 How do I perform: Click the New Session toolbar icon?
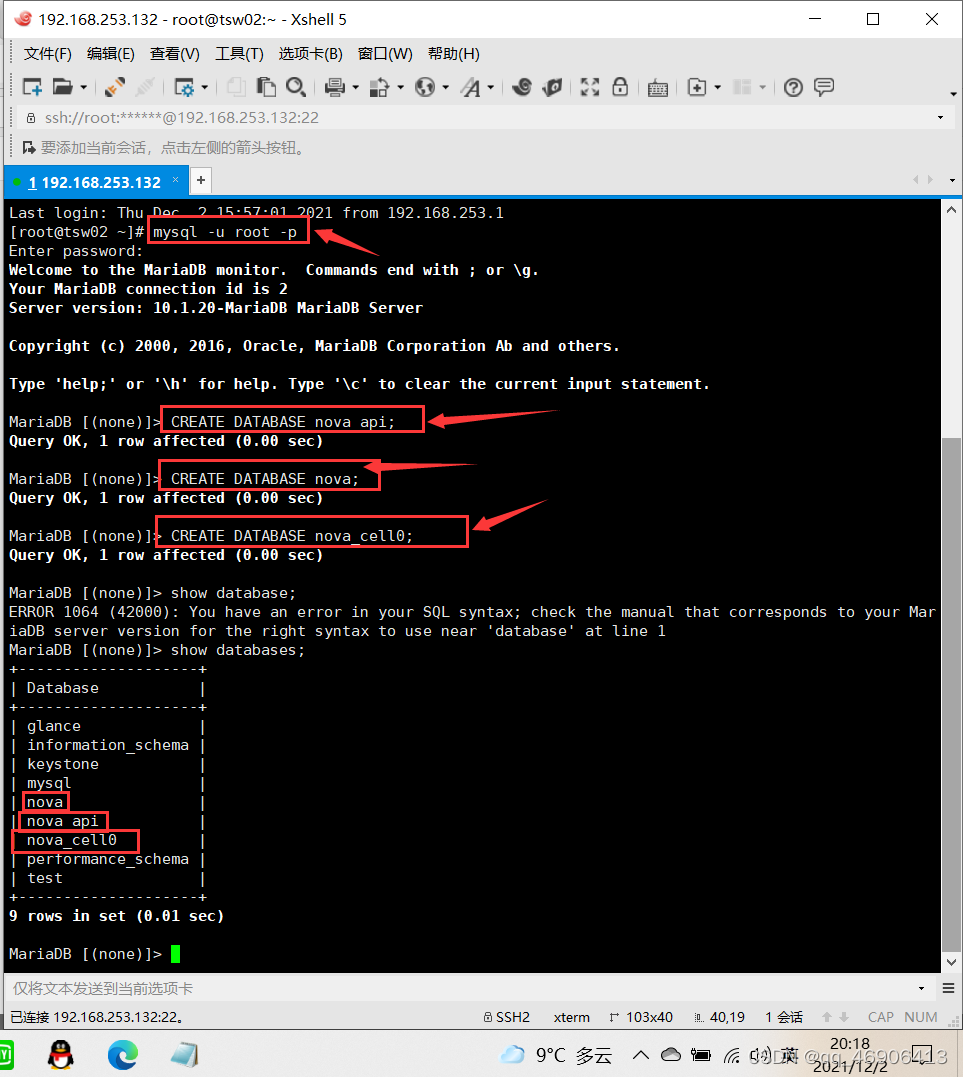pos(32,87)
